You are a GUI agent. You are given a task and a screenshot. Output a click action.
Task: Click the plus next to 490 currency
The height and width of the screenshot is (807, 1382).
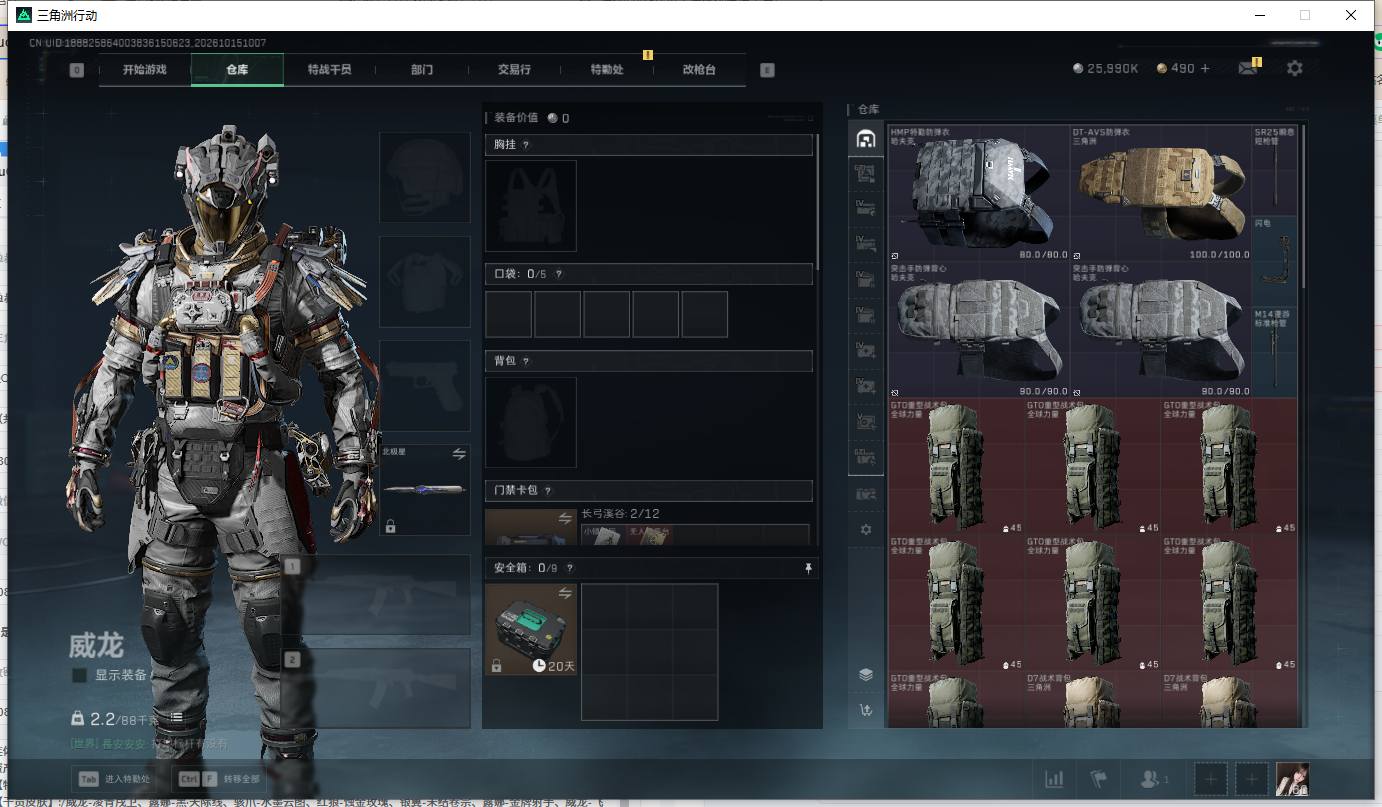(x=1205, y=69)
